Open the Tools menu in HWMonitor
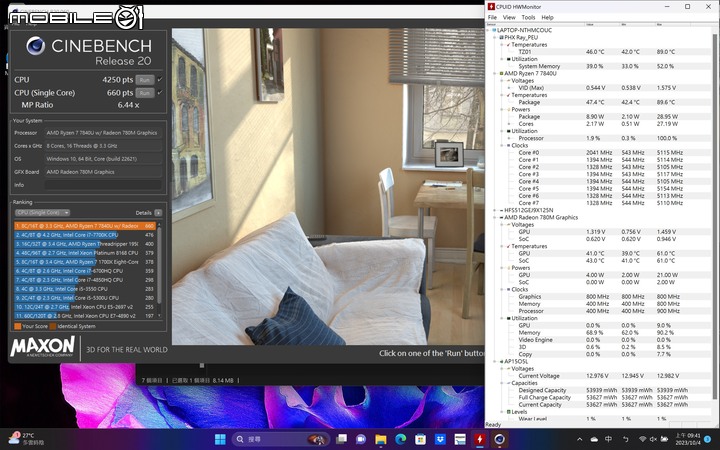Image resolution: width=720 pixels, height=450 pixels. coord(528,17)
